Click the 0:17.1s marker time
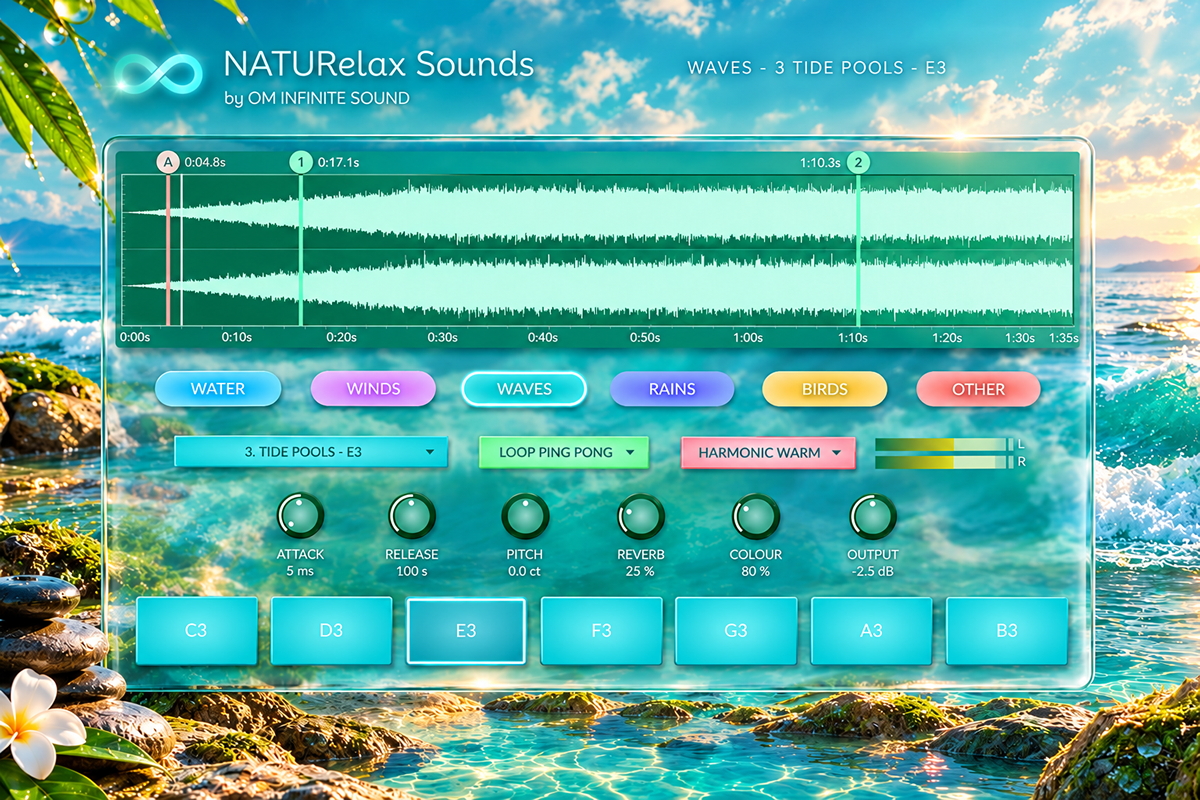1200x800 pixels. pos(338,162)
